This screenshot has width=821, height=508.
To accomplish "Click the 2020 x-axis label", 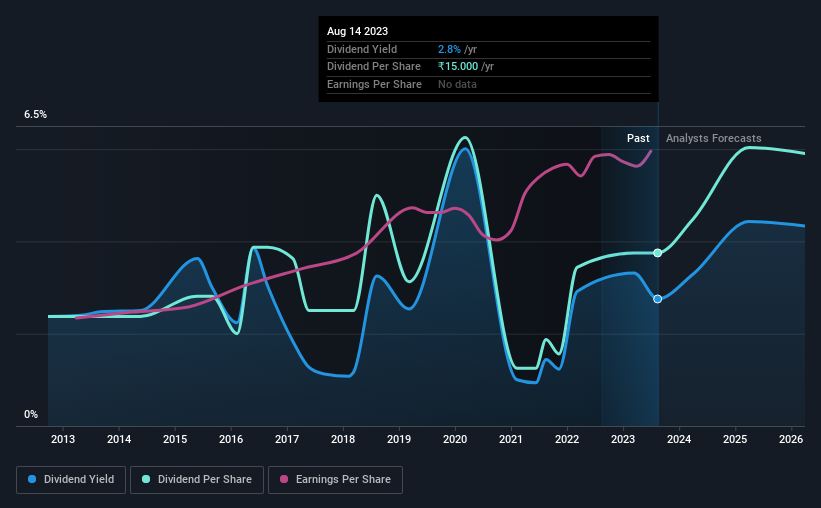I will coord(455,439).
